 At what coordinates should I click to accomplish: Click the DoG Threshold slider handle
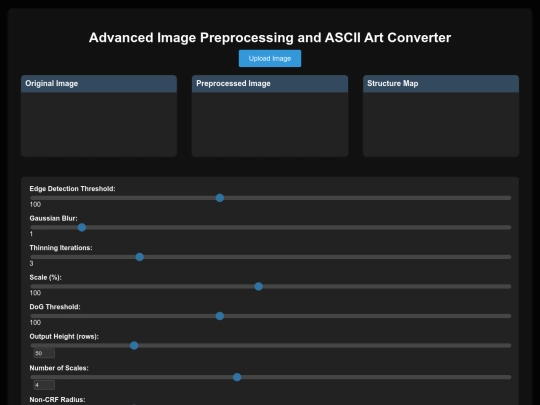click(x=220, y=316)
